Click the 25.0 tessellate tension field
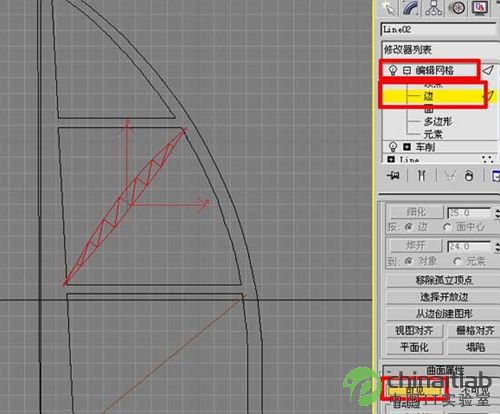 [x=469, y=212]
